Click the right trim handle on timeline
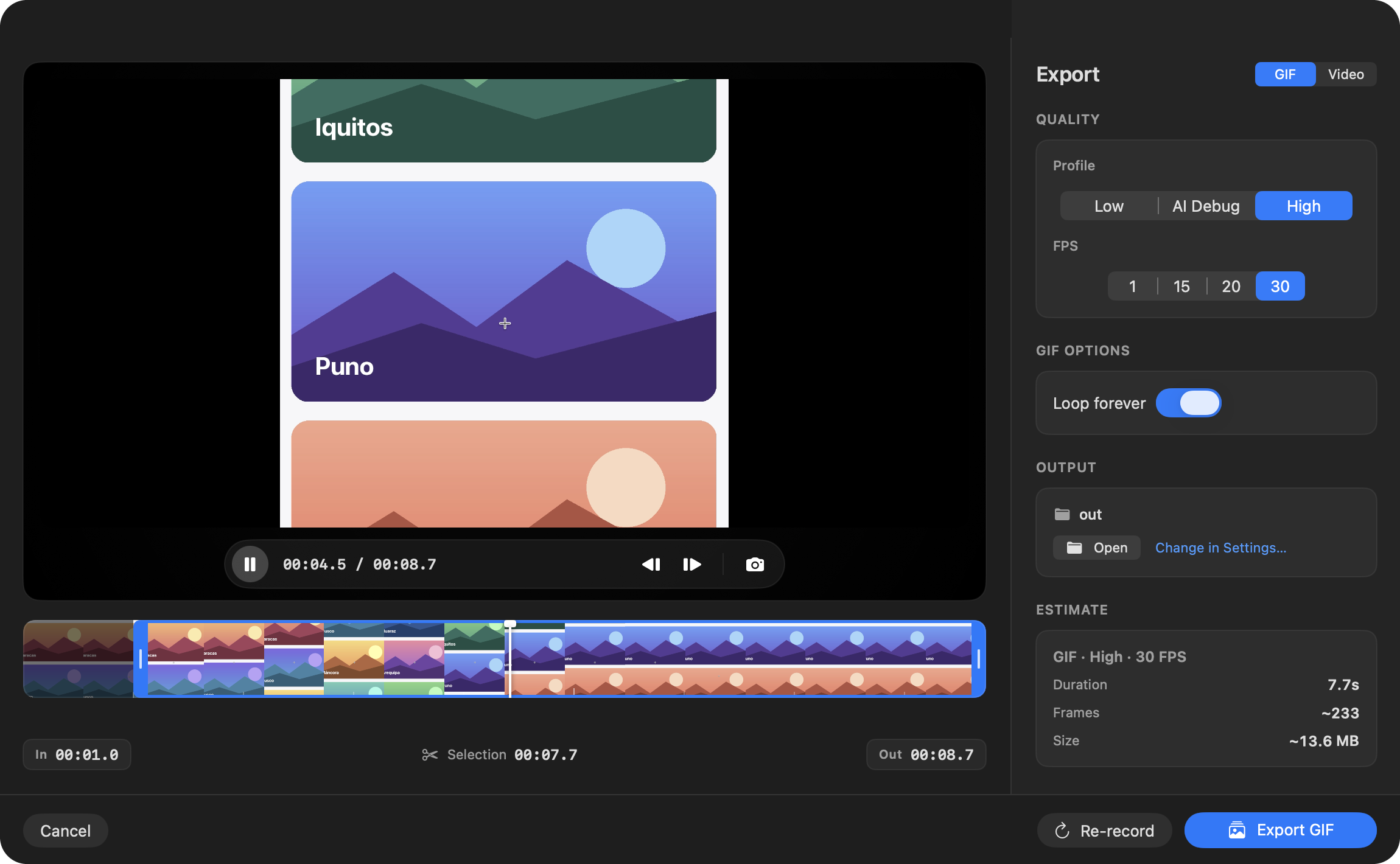Viewport: 1400px width, 864px height. (x=978, y=659)
